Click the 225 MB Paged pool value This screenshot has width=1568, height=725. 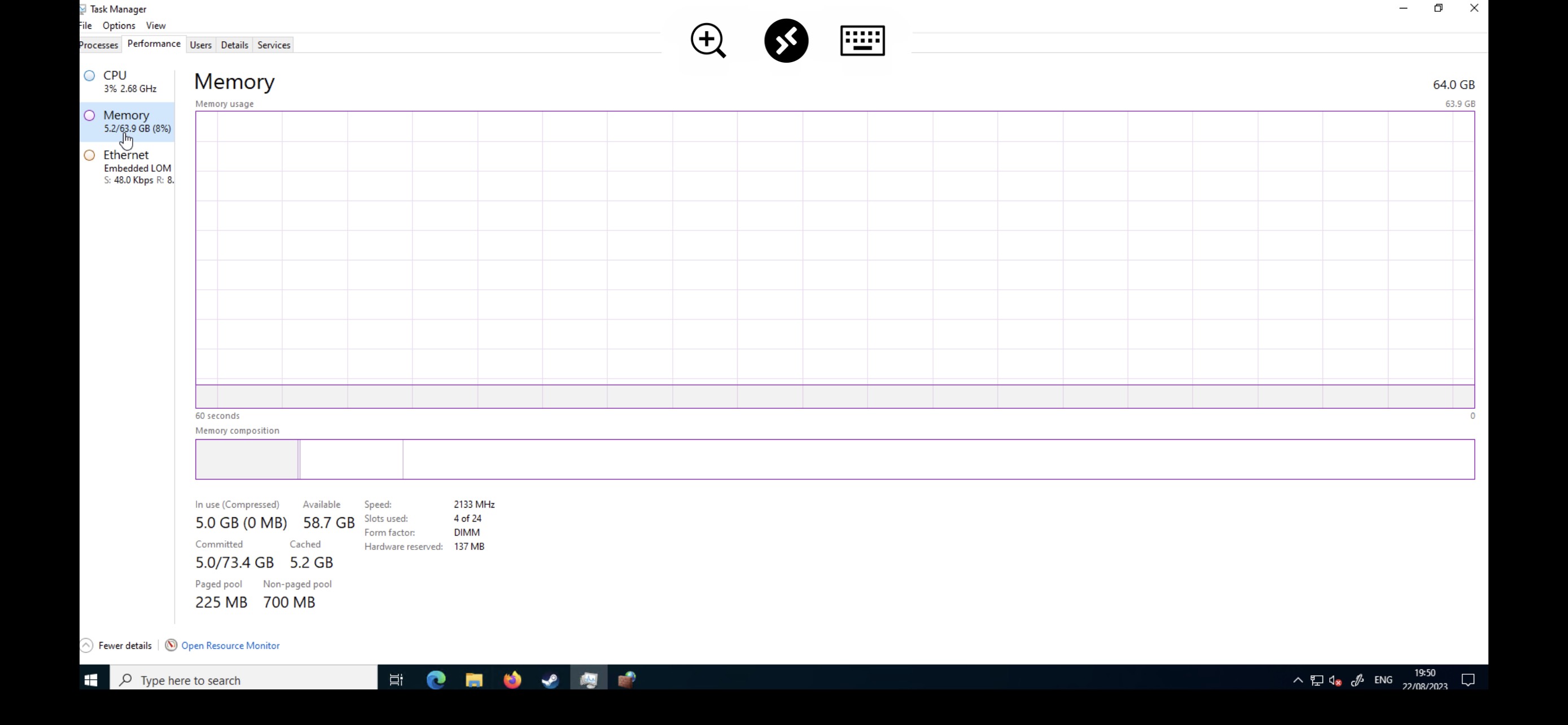221,602
